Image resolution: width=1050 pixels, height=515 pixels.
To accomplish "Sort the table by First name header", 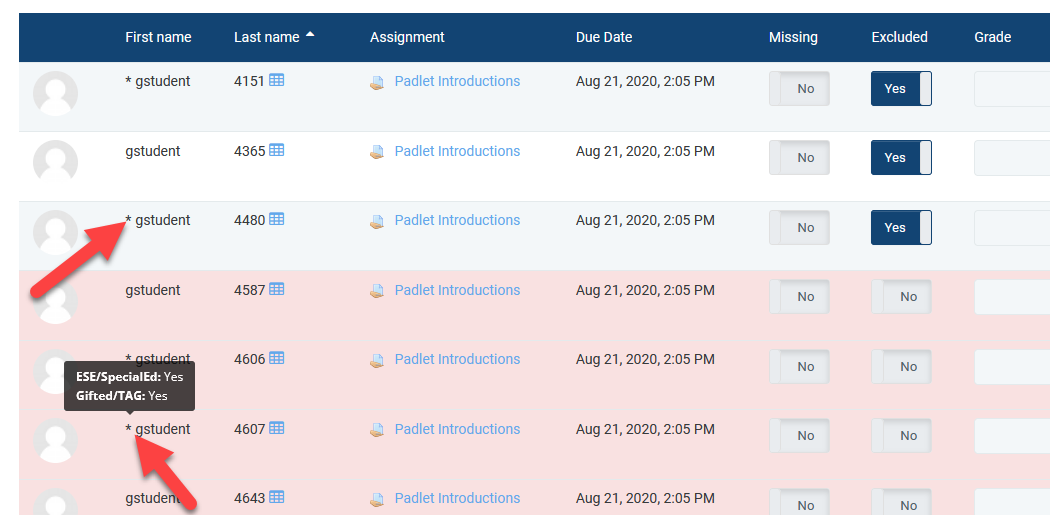I will click(x=158, y=37).
